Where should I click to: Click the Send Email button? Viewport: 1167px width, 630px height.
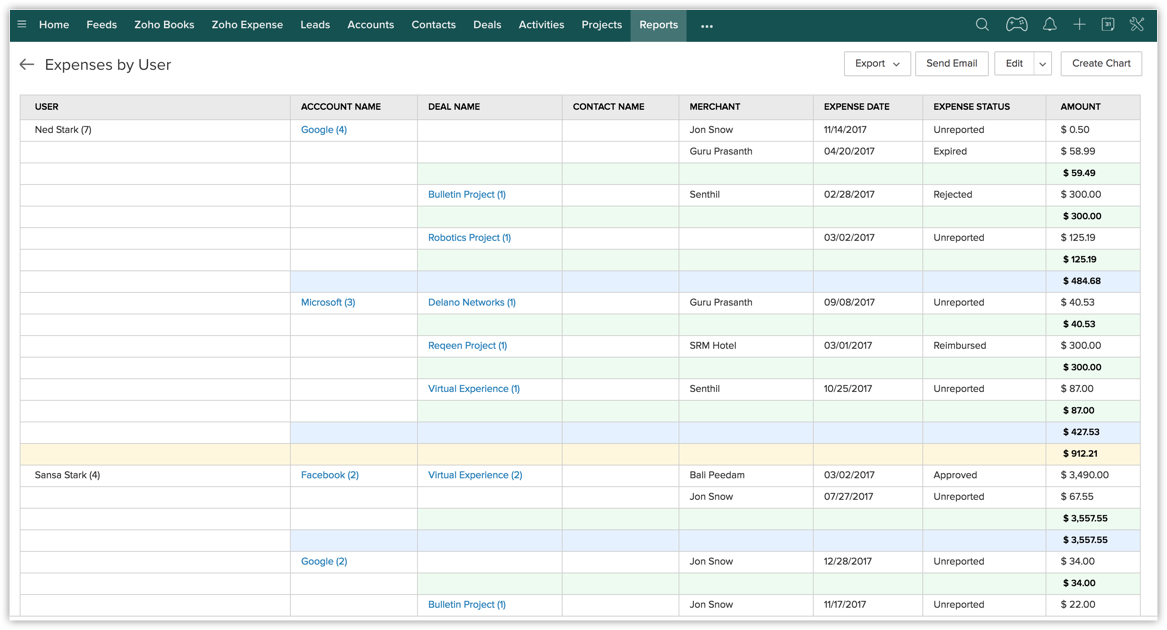(951, 63)
